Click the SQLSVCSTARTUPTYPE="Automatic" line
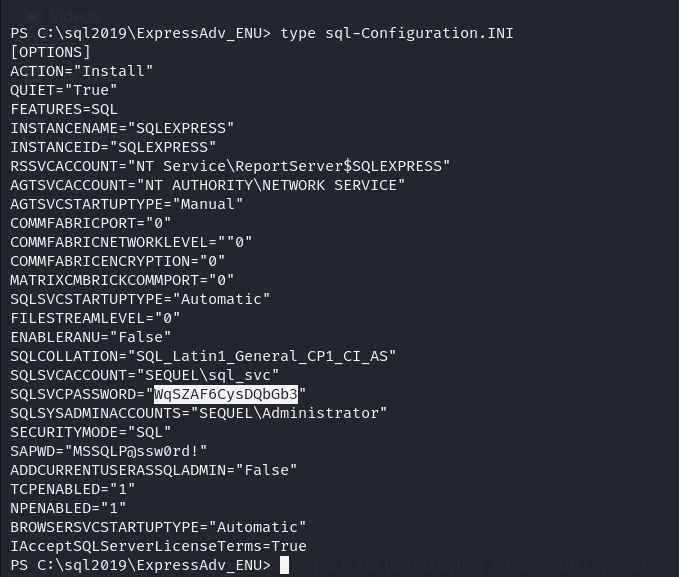 [x=140, y=299]
